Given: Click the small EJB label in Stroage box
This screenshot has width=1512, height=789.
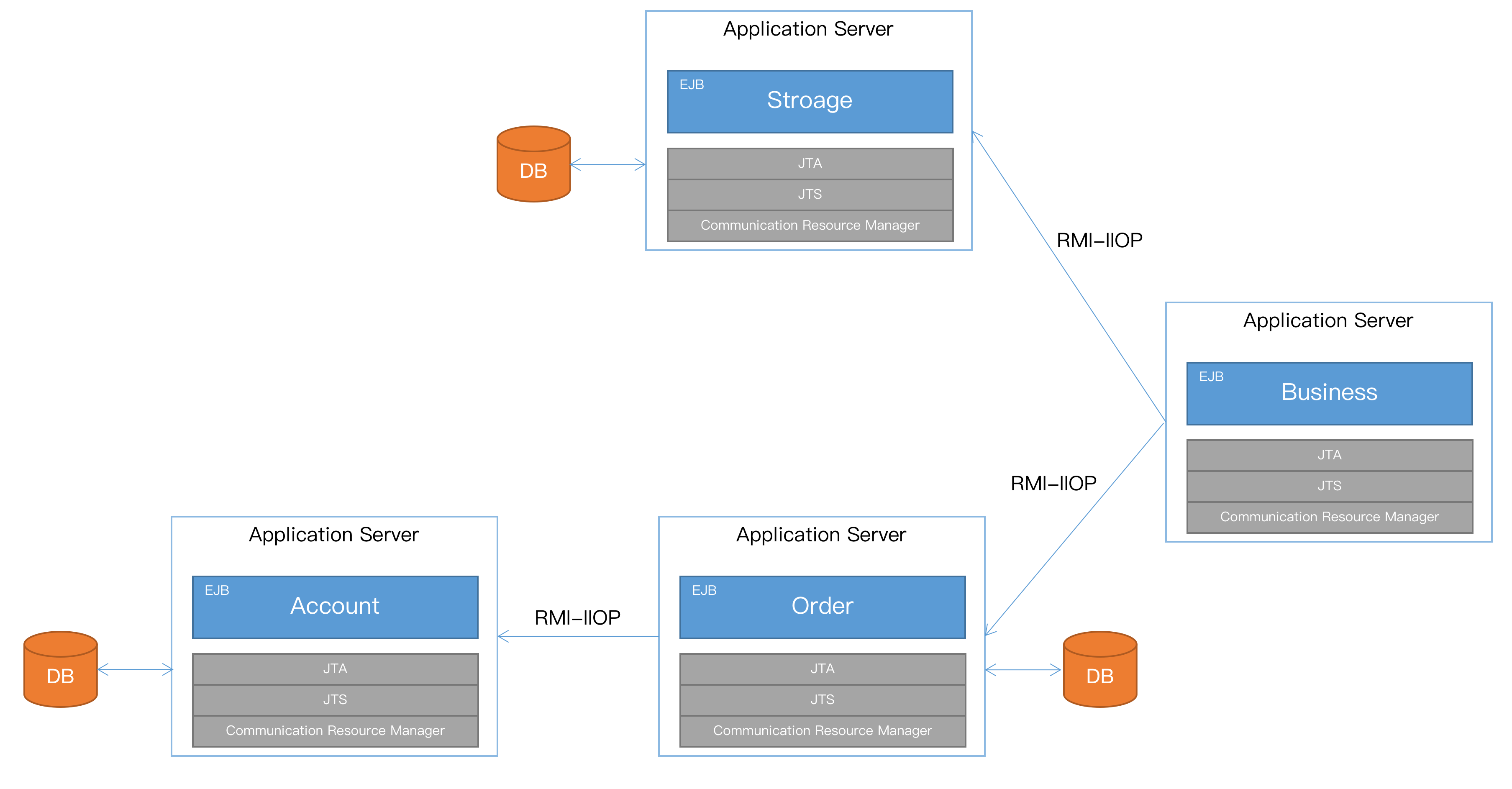Looking at the screenshot, I should pyautogui.click(x=692, y=85).
